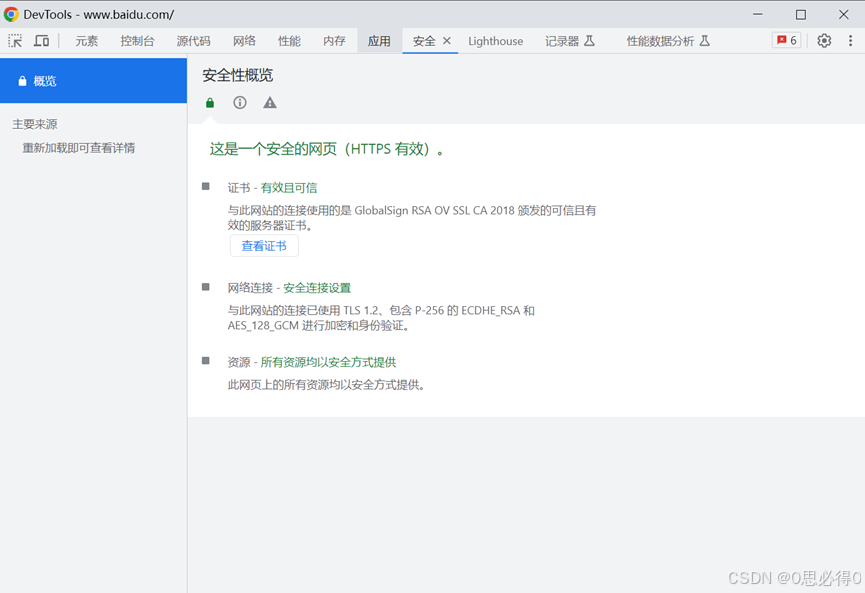Switch to the 源代码 tab
Viewport: 865px width, 593px height.
[194, 41]
